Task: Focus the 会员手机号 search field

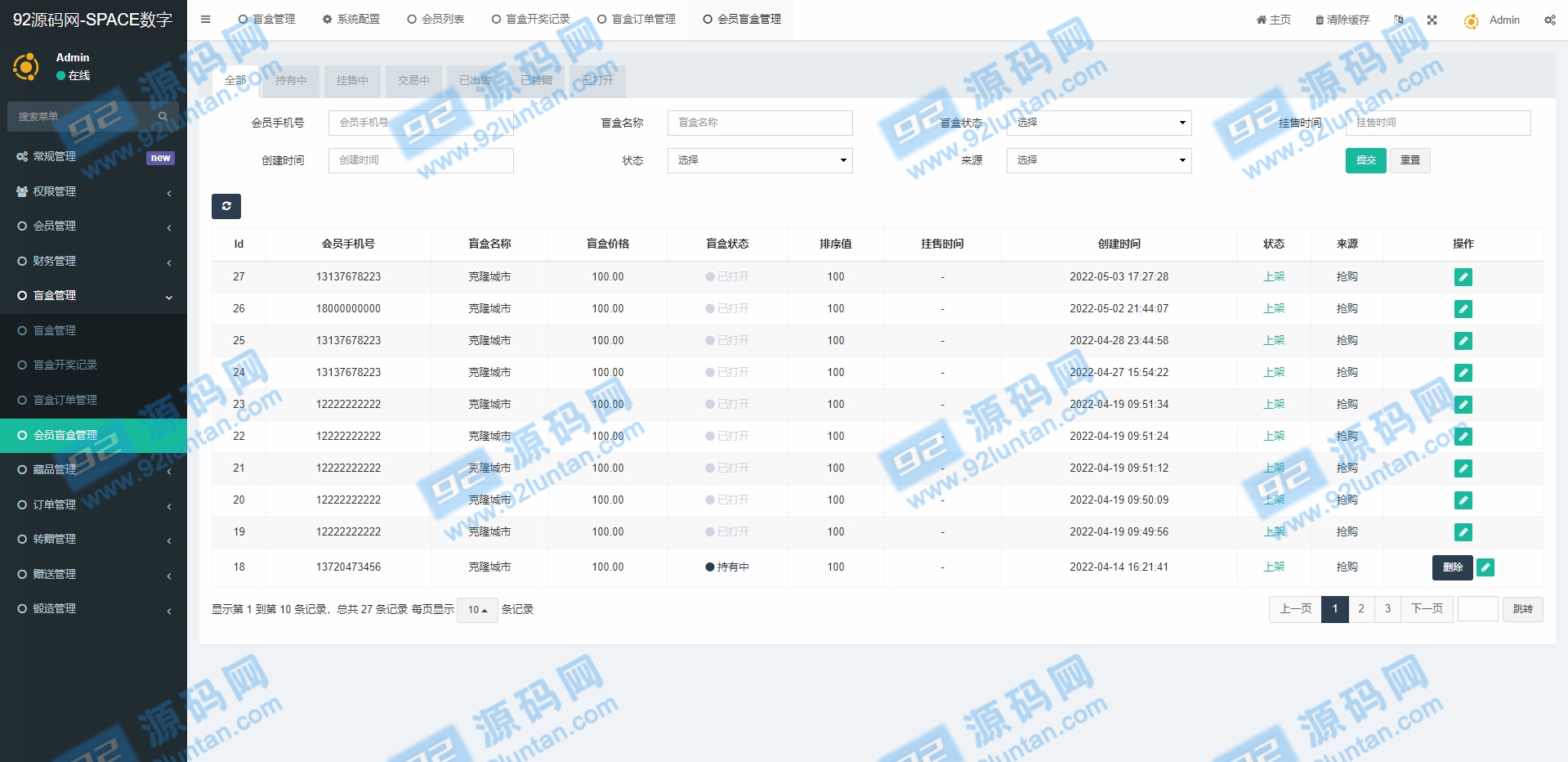Action: pos(421,123)
